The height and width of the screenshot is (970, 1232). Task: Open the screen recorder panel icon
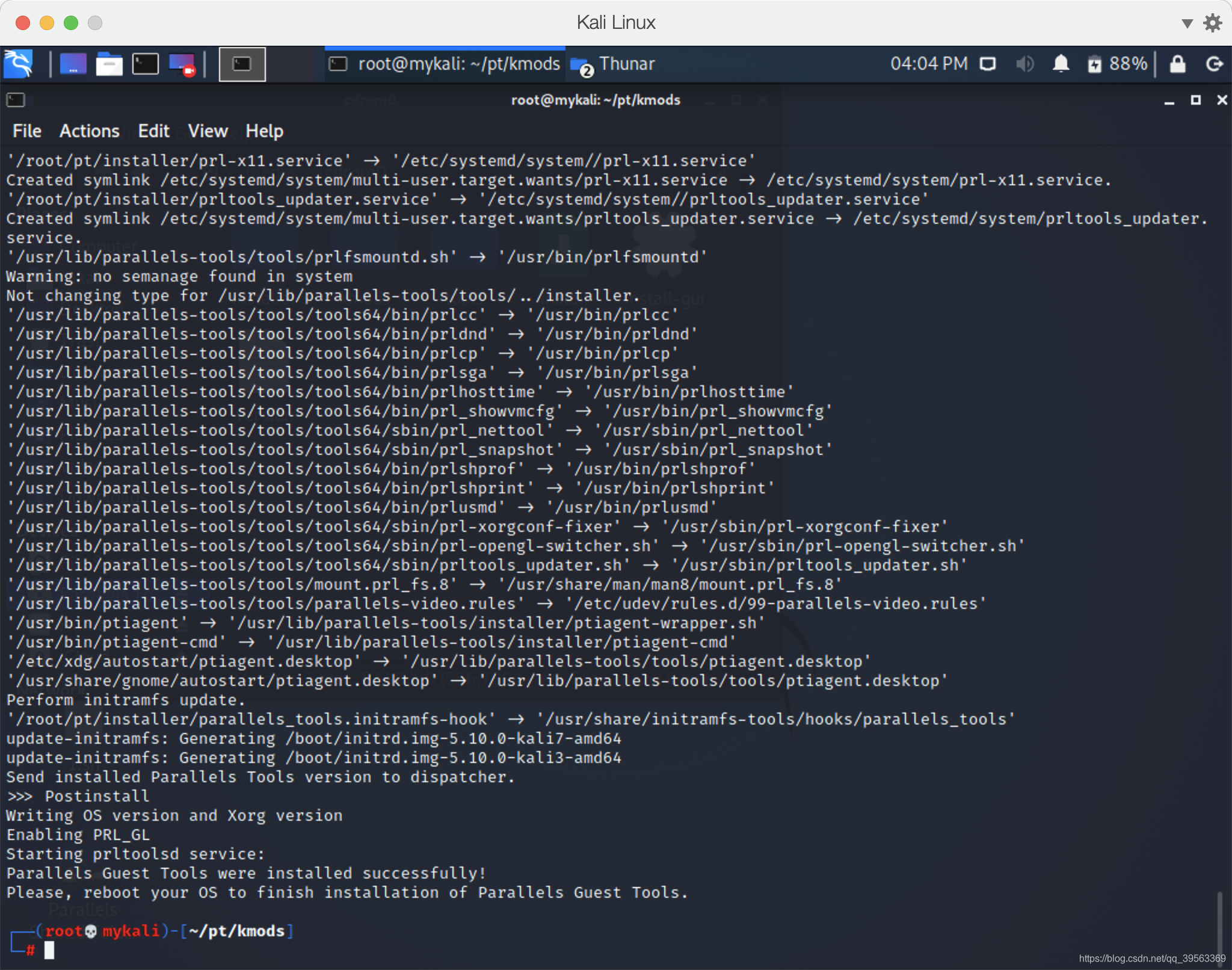[181, 64]
